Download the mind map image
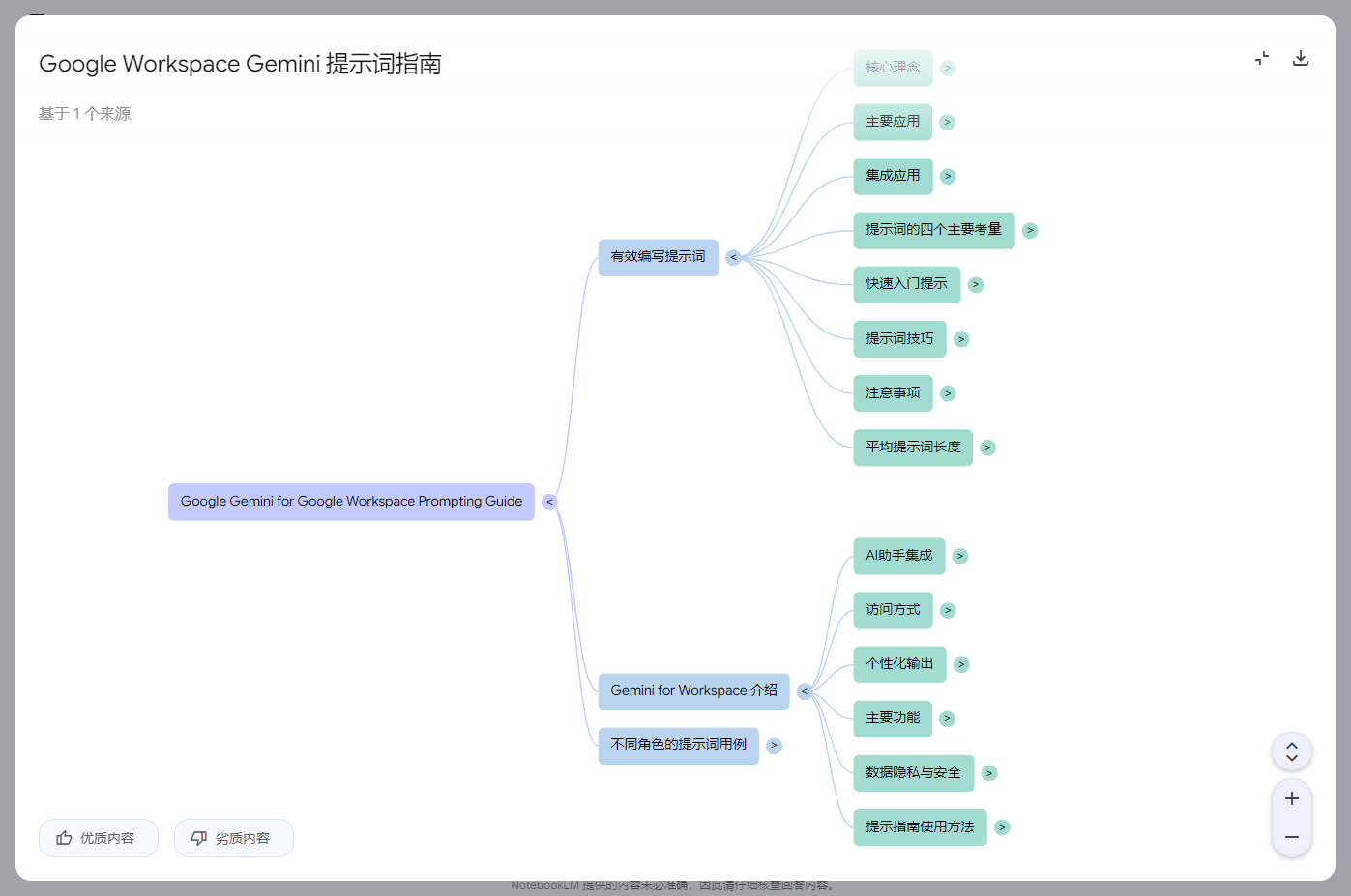 coord(1301,59)
